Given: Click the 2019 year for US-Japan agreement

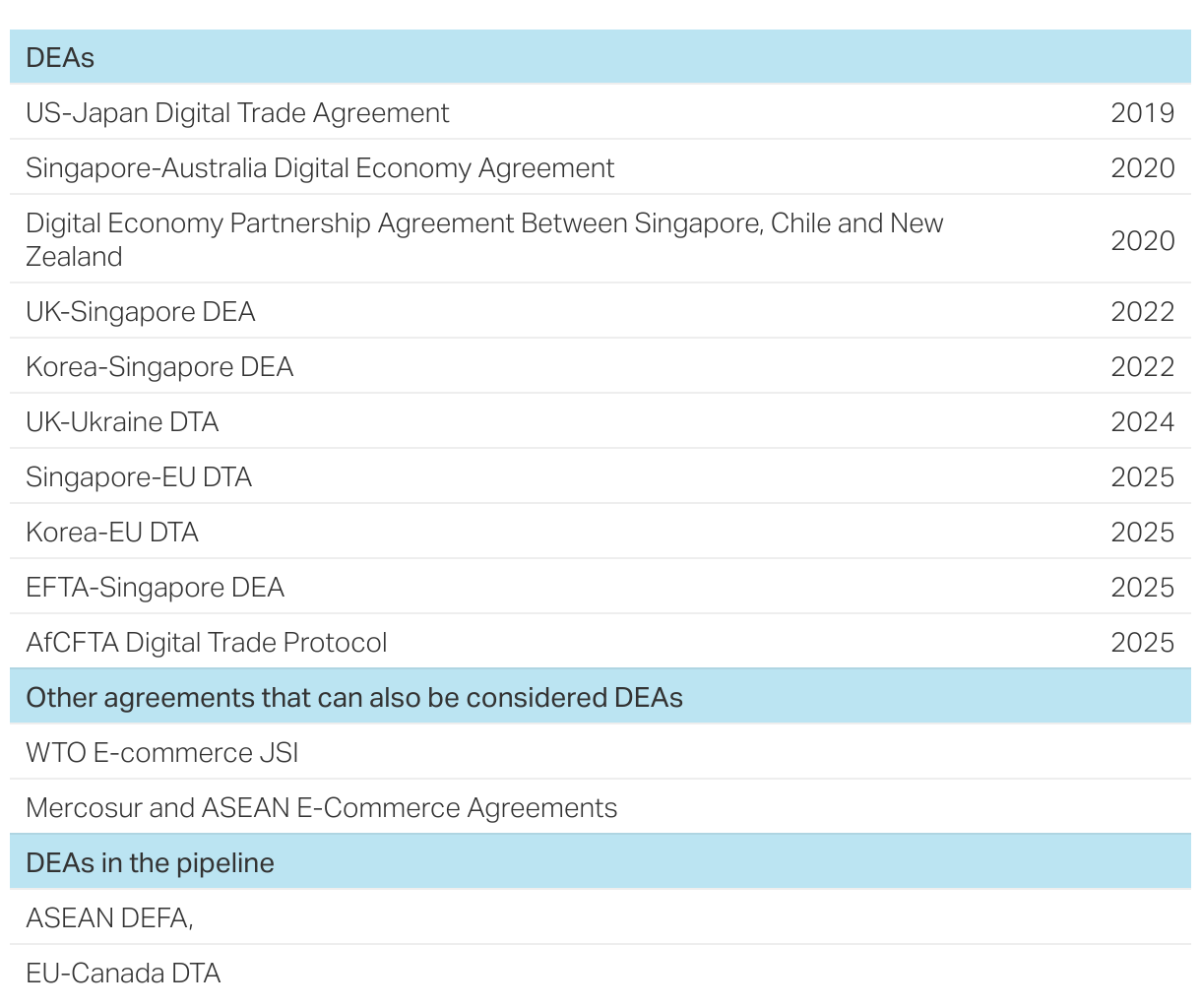Looking at the screenshot, I should [1142, 113].
